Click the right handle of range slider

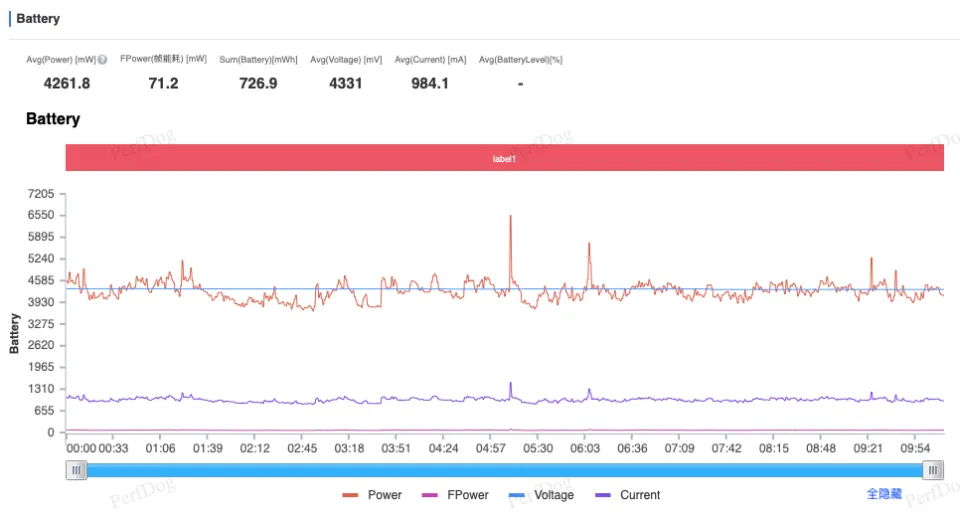[x=933, y=470]
